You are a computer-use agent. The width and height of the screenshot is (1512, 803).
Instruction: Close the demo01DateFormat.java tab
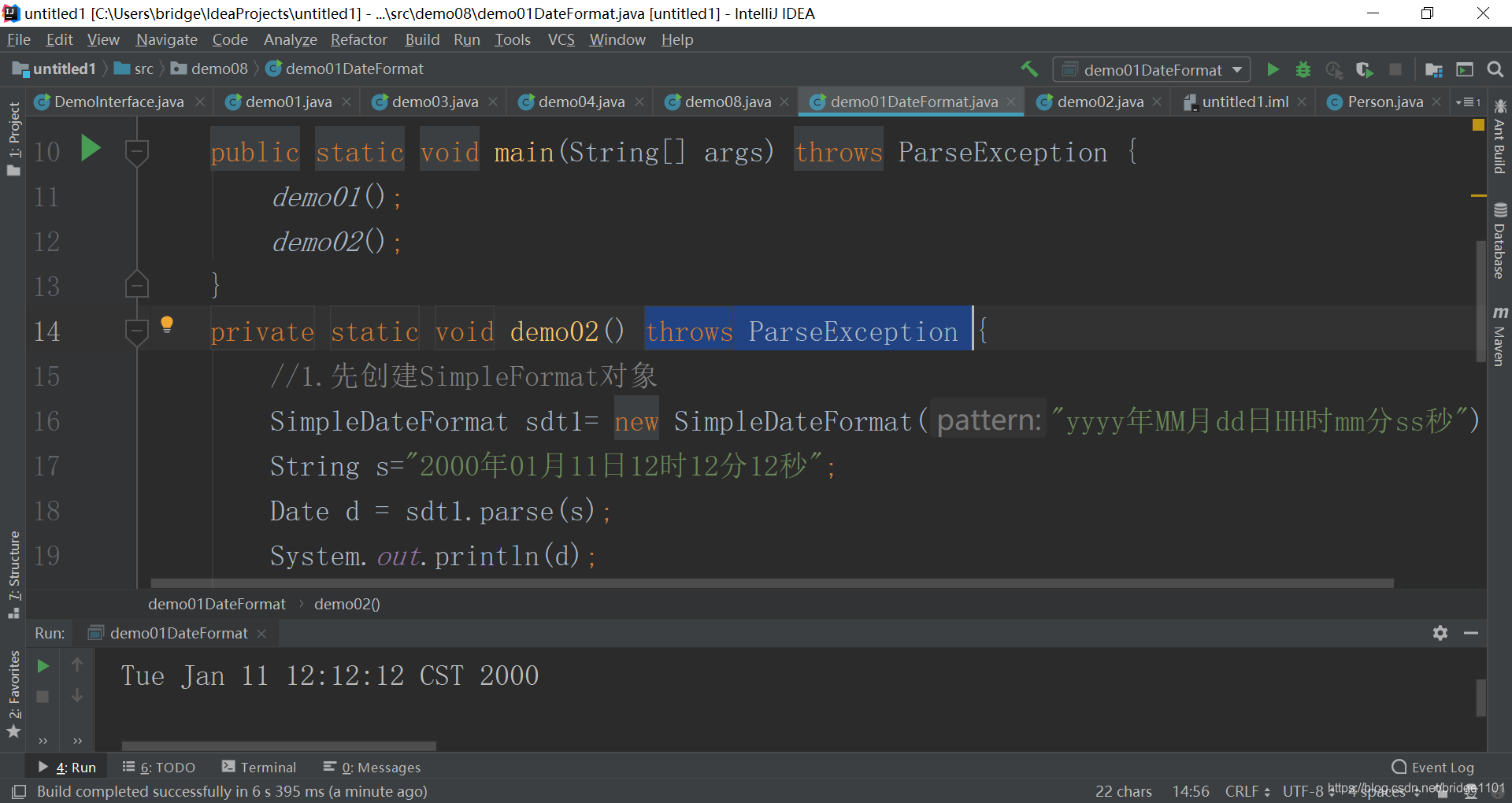(x=1011, y=102)
